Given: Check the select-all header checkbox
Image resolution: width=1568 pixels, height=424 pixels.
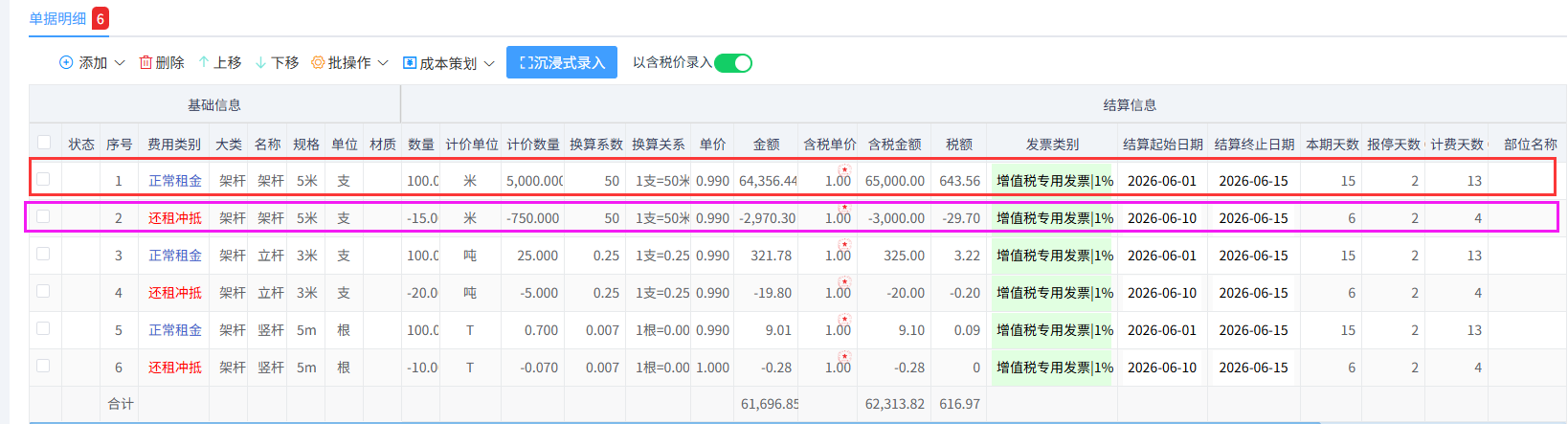Looking at the screenshot, I should [44, 143].
